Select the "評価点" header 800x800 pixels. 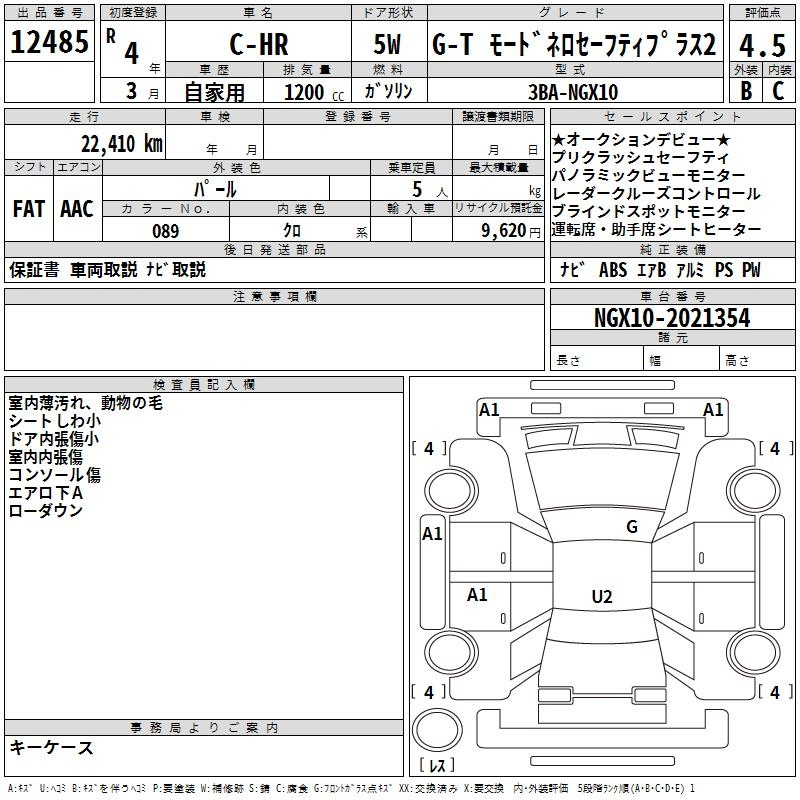763,13
